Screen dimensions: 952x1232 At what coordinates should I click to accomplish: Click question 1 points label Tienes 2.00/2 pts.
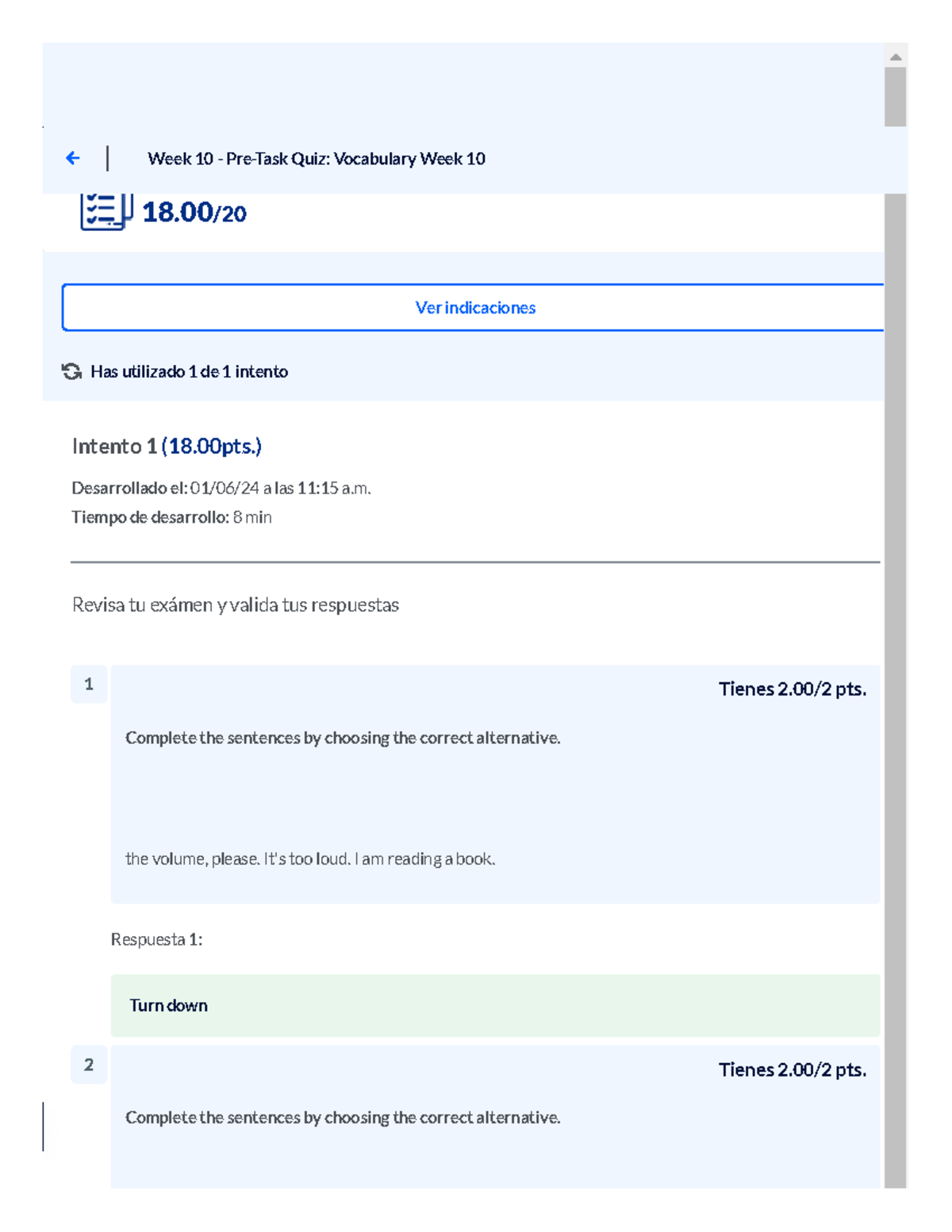(x=792, y=689)
